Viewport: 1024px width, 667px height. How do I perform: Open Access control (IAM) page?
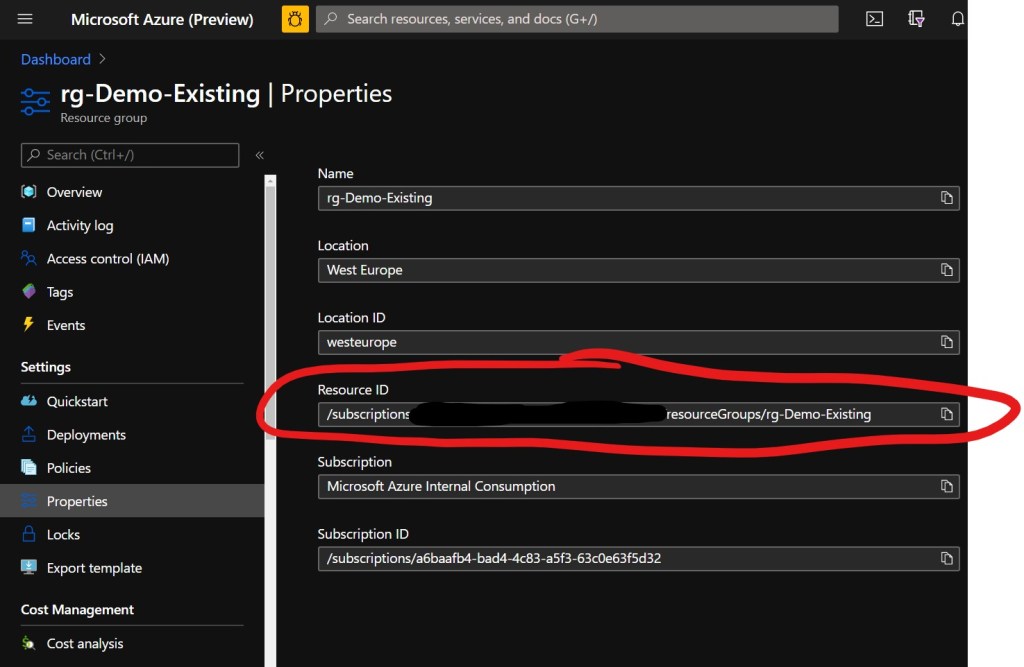click(x=107, y=259)
